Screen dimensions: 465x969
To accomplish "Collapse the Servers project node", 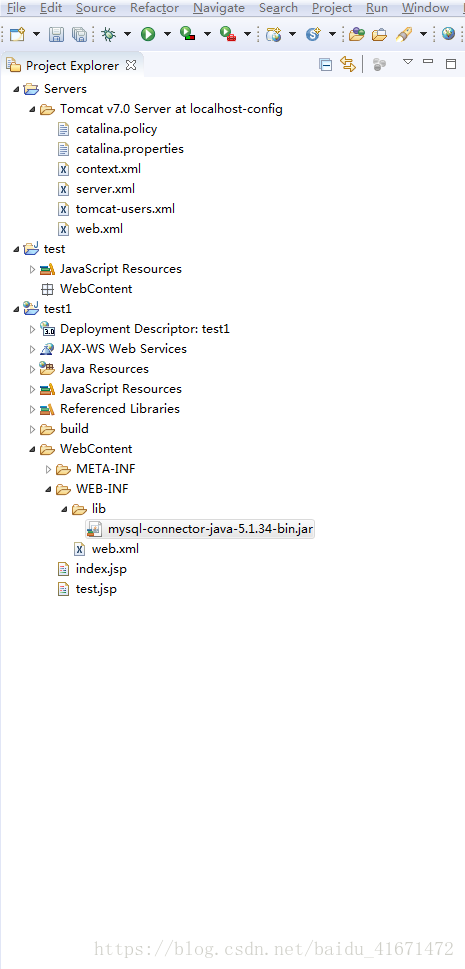I will point(16,90).
